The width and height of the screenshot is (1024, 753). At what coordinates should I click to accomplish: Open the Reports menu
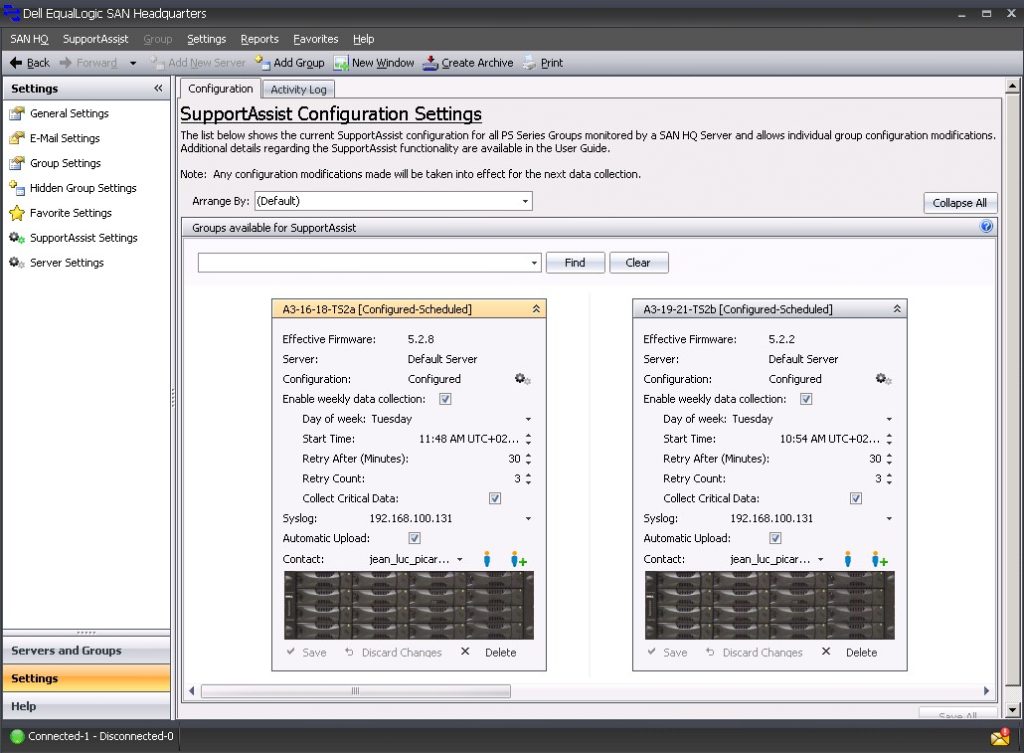[259, 39]
